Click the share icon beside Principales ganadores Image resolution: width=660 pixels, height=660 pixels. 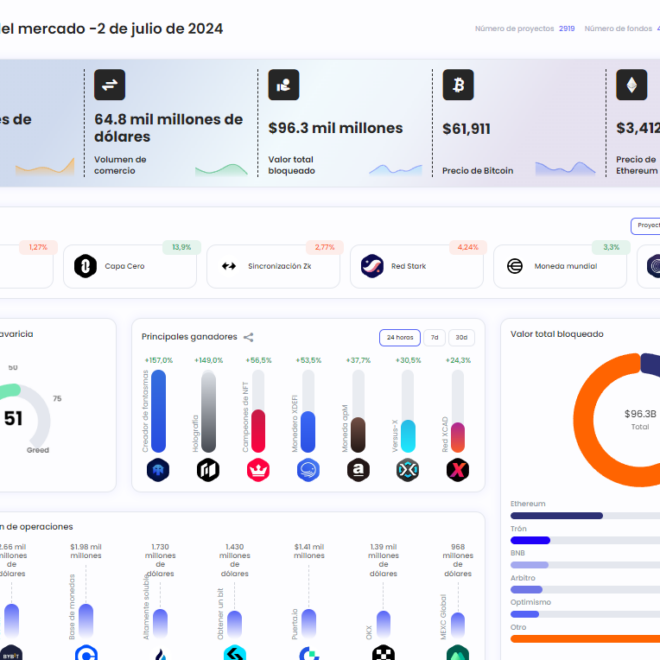pyautogui.click(x=249, y=337)
